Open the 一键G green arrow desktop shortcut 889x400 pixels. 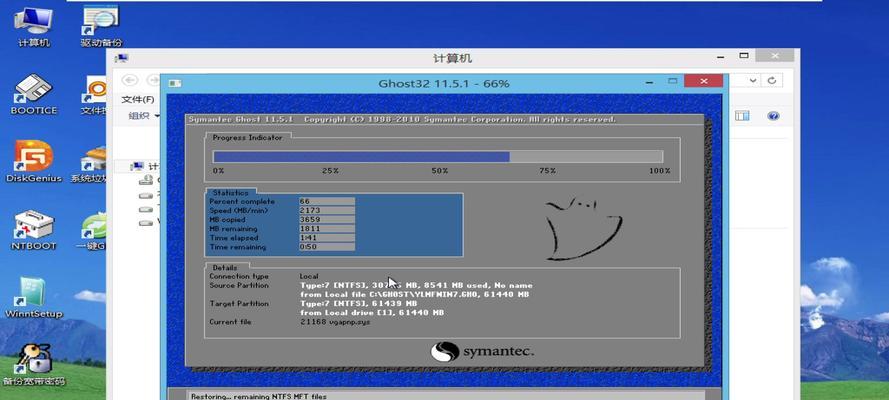tap(93, 231)
